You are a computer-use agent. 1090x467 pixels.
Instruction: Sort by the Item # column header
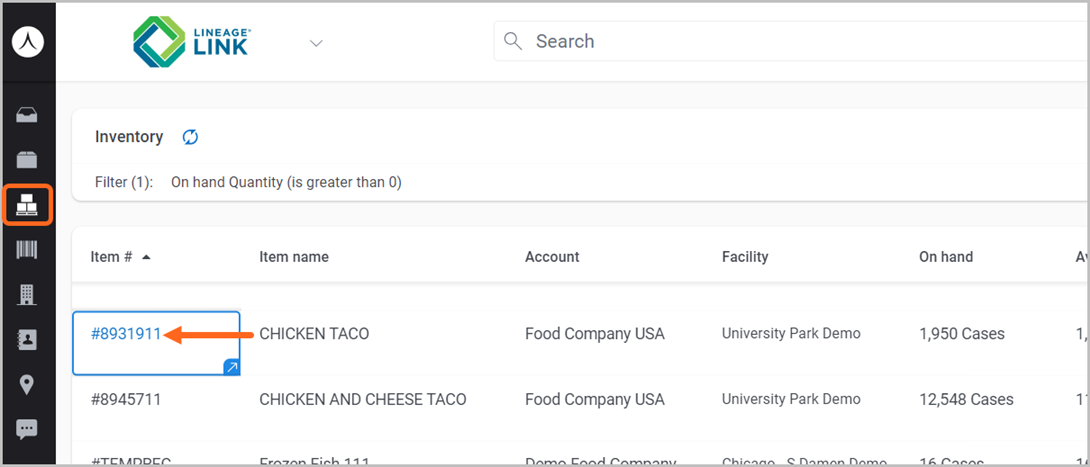click(112, 257)
